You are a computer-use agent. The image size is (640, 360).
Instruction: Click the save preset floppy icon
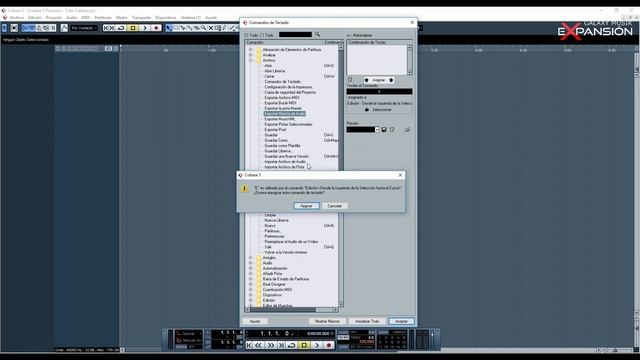tap(384, 129)
